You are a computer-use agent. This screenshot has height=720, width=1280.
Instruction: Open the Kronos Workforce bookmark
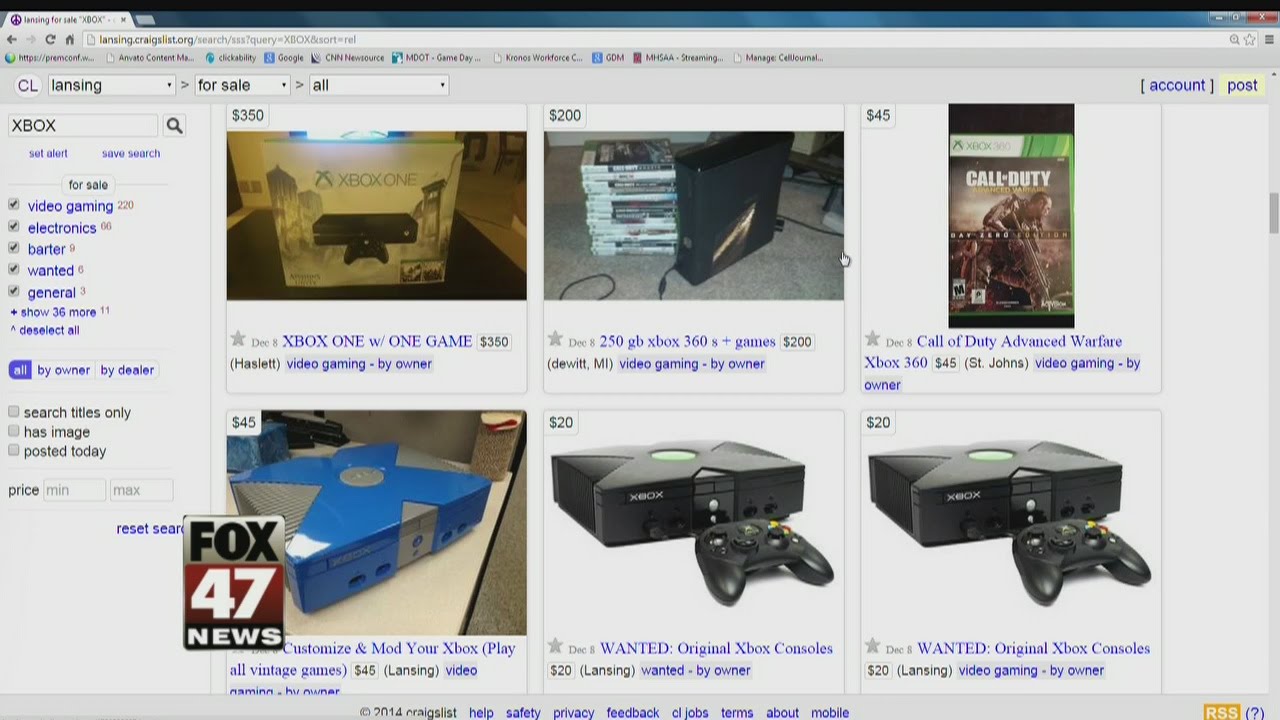[x=538, y=58]
